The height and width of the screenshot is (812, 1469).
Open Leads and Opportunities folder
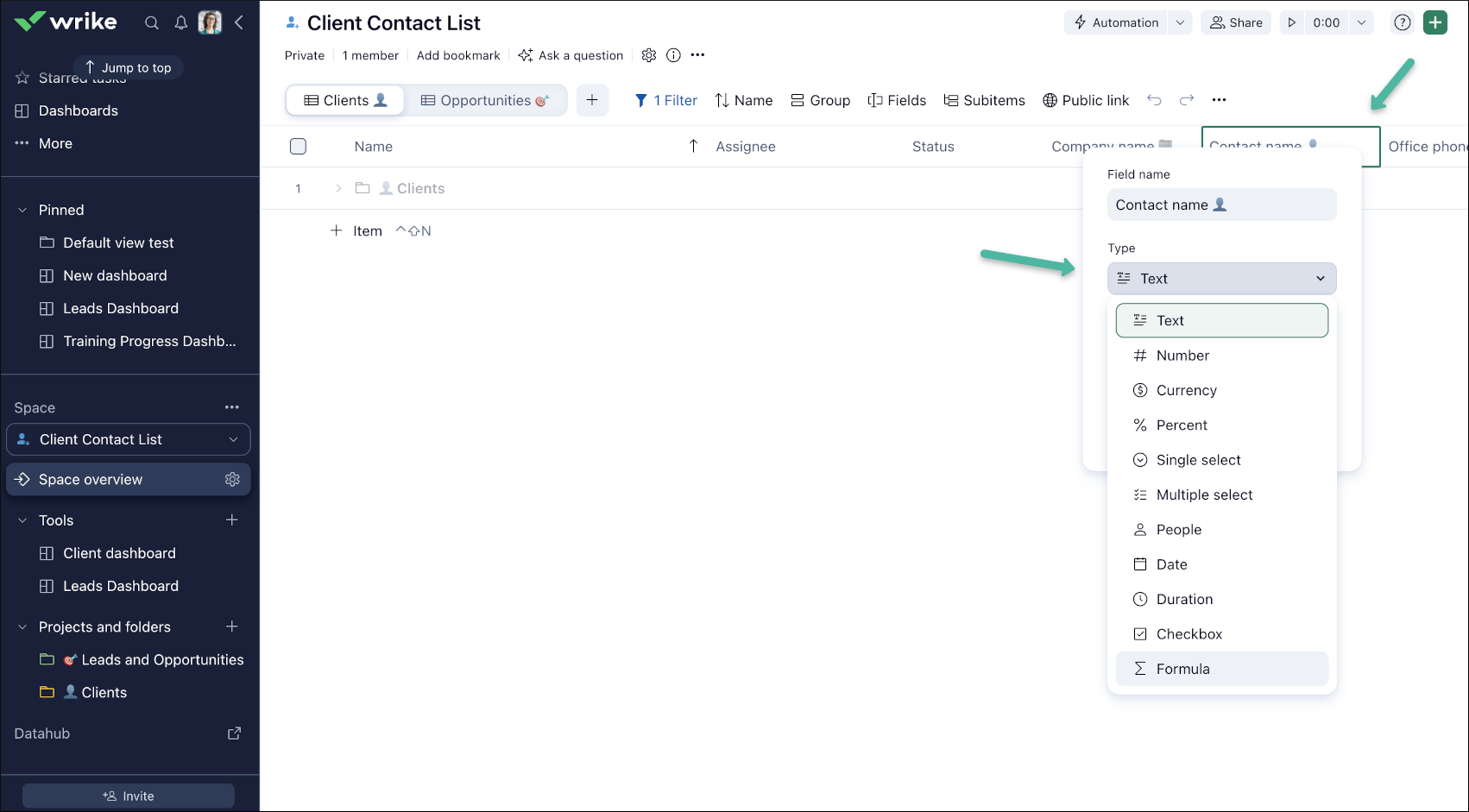click(142, 659)
